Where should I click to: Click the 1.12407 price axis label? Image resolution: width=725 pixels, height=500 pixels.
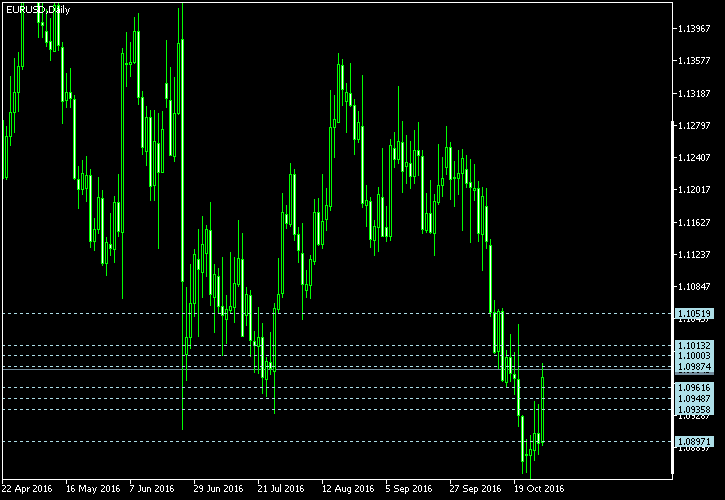tap(694, 158)
